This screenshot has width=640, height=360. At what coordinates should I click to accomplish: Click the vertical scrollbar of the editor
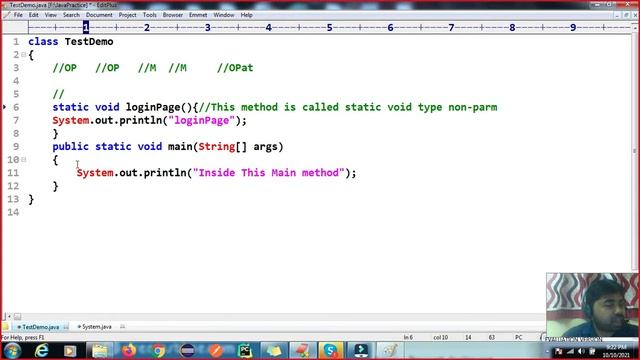pyautogui.click(x=635, y=151)
